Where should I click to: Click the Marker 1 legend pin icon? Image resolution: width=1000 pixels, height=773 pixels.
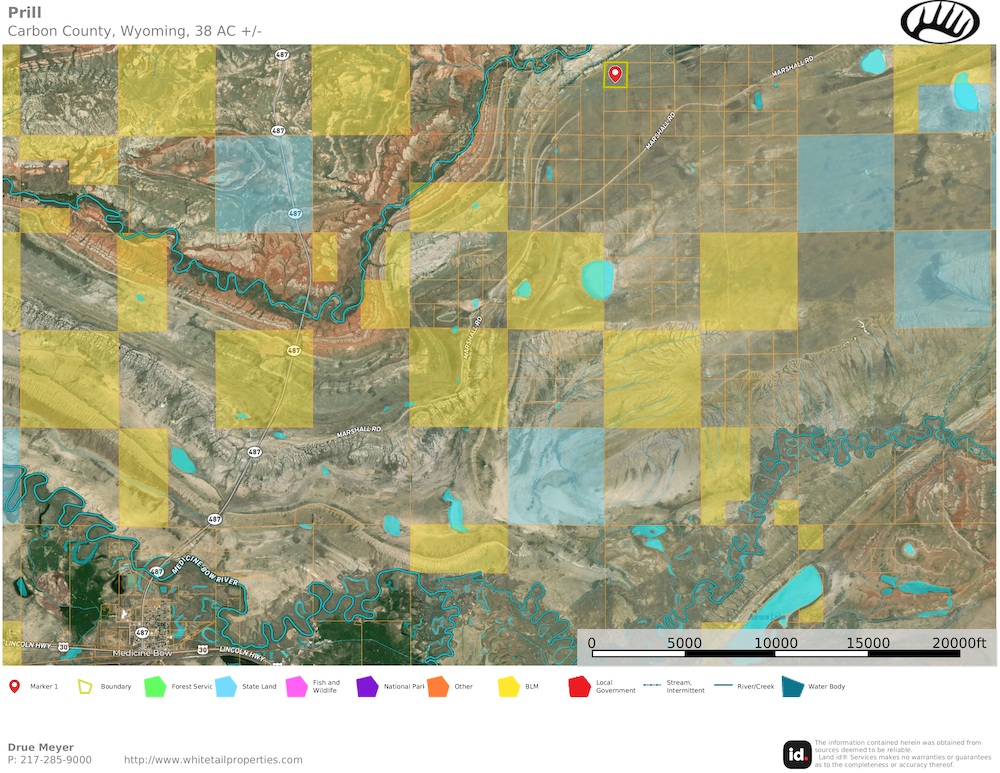click(x=14, y=686)
